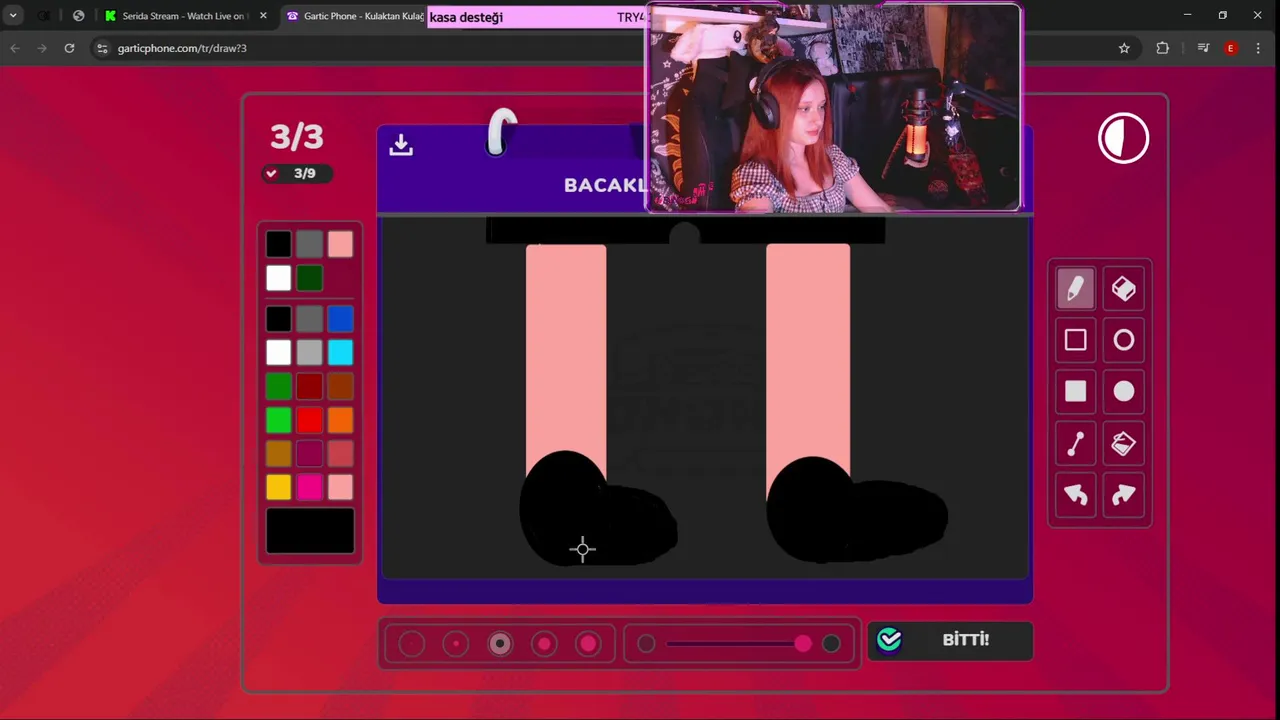Open the Chrome three-dot menu
This screenshot has height=720, width=1280.
(x=1258, y=48)
